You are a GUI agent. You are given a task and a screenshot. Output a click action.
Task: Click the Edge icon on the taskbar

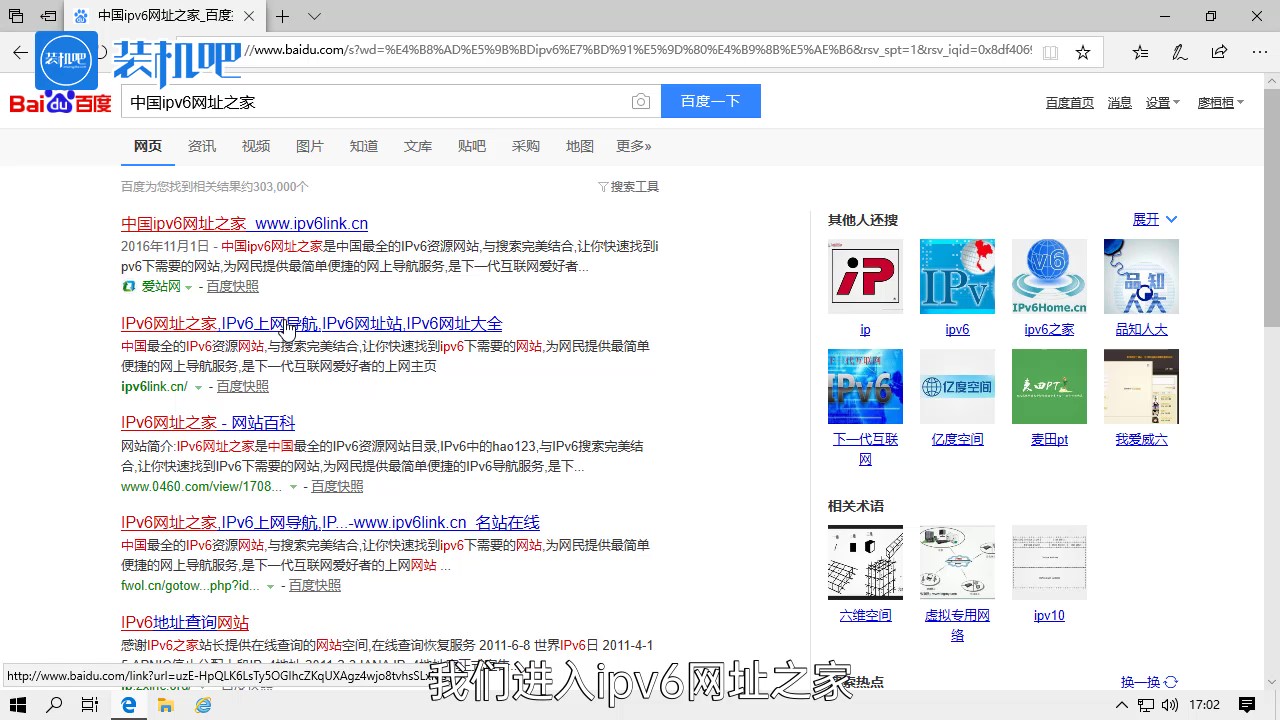coord(128,704)
